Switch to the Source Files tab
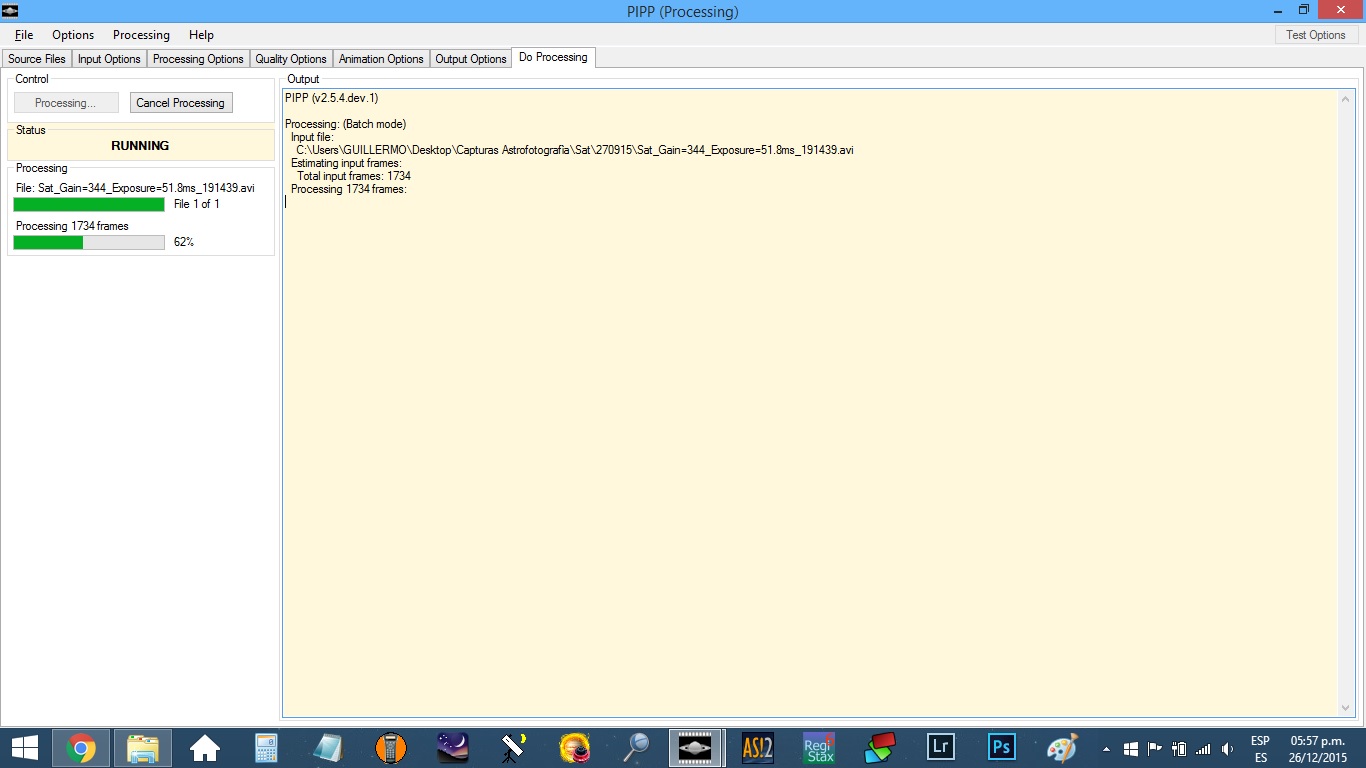Image resolution: width=1366 pixels, height=768 pixels. tap(37, 59)
